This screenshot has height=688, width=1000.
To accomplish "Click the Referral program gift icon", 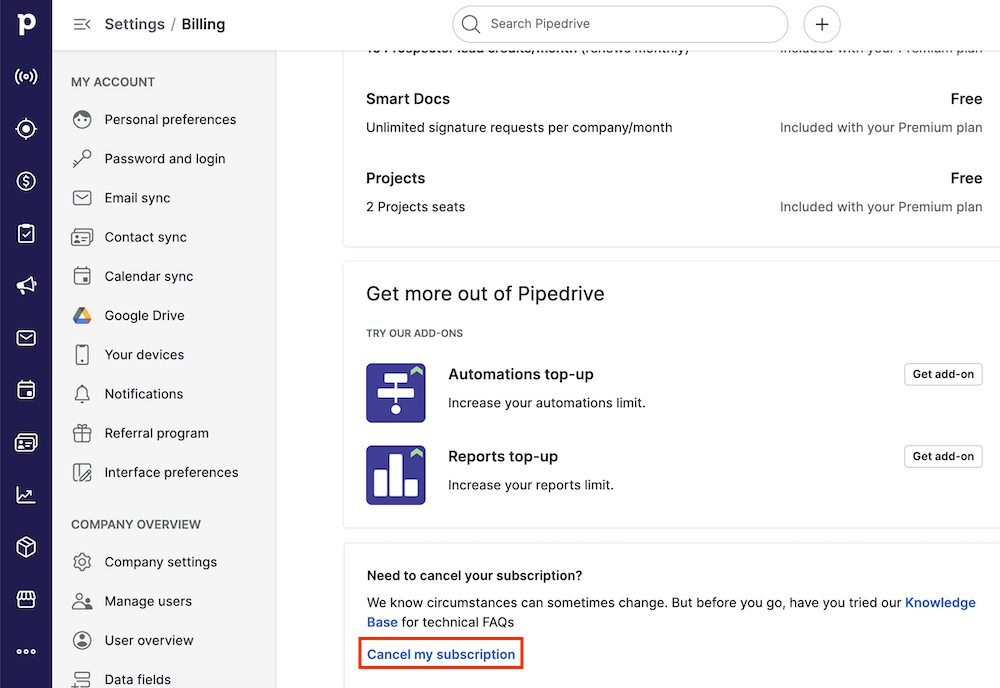I will pos(82,434).
